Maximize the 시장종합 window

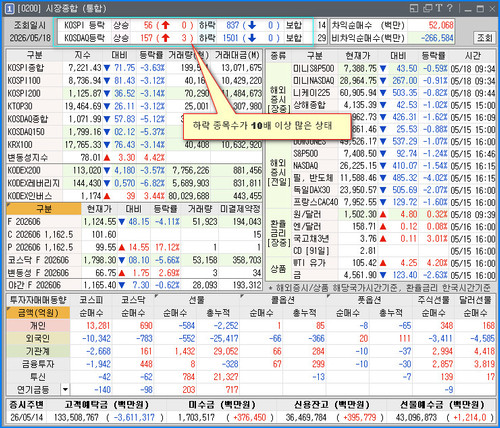(480, 9)
